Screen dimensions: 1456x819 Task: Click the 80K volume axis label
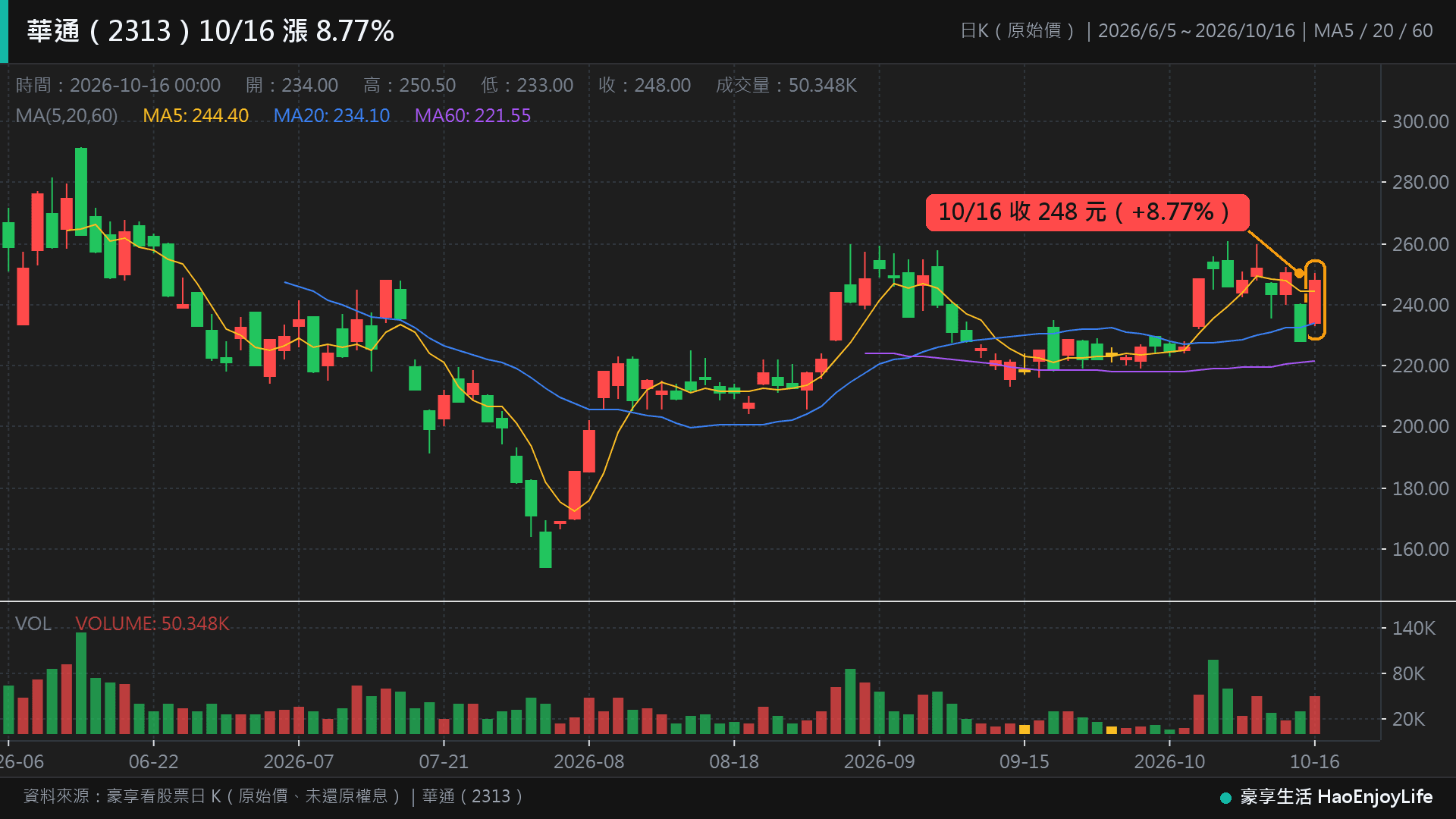(x=1409, y=673)
